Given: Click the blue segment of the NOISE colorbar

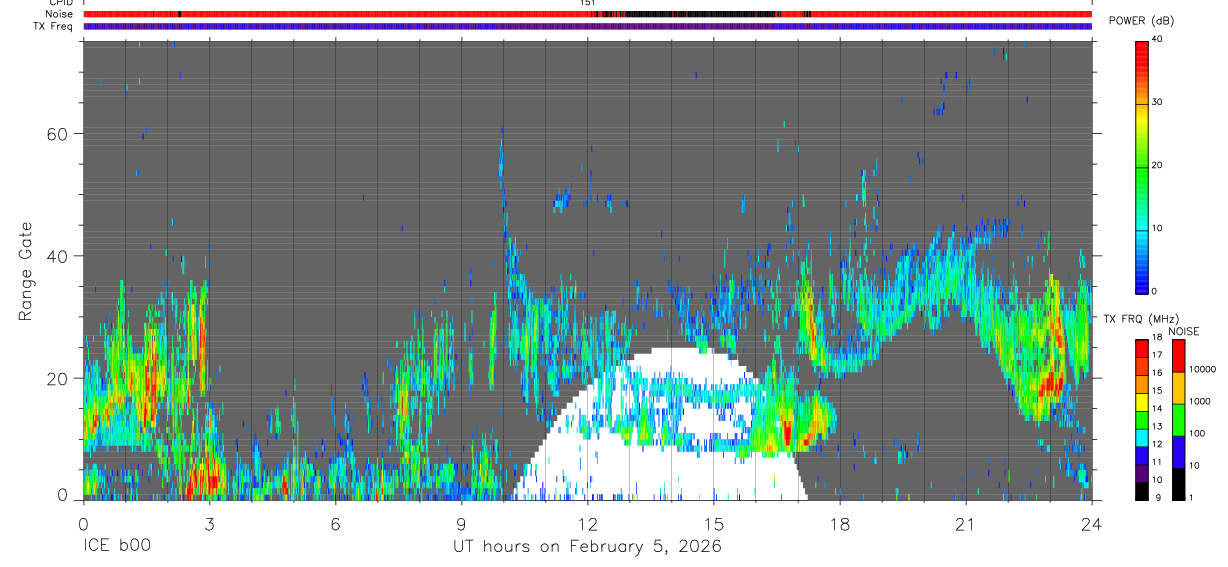Looking at the screenshot, I should tap(1178, 452).
